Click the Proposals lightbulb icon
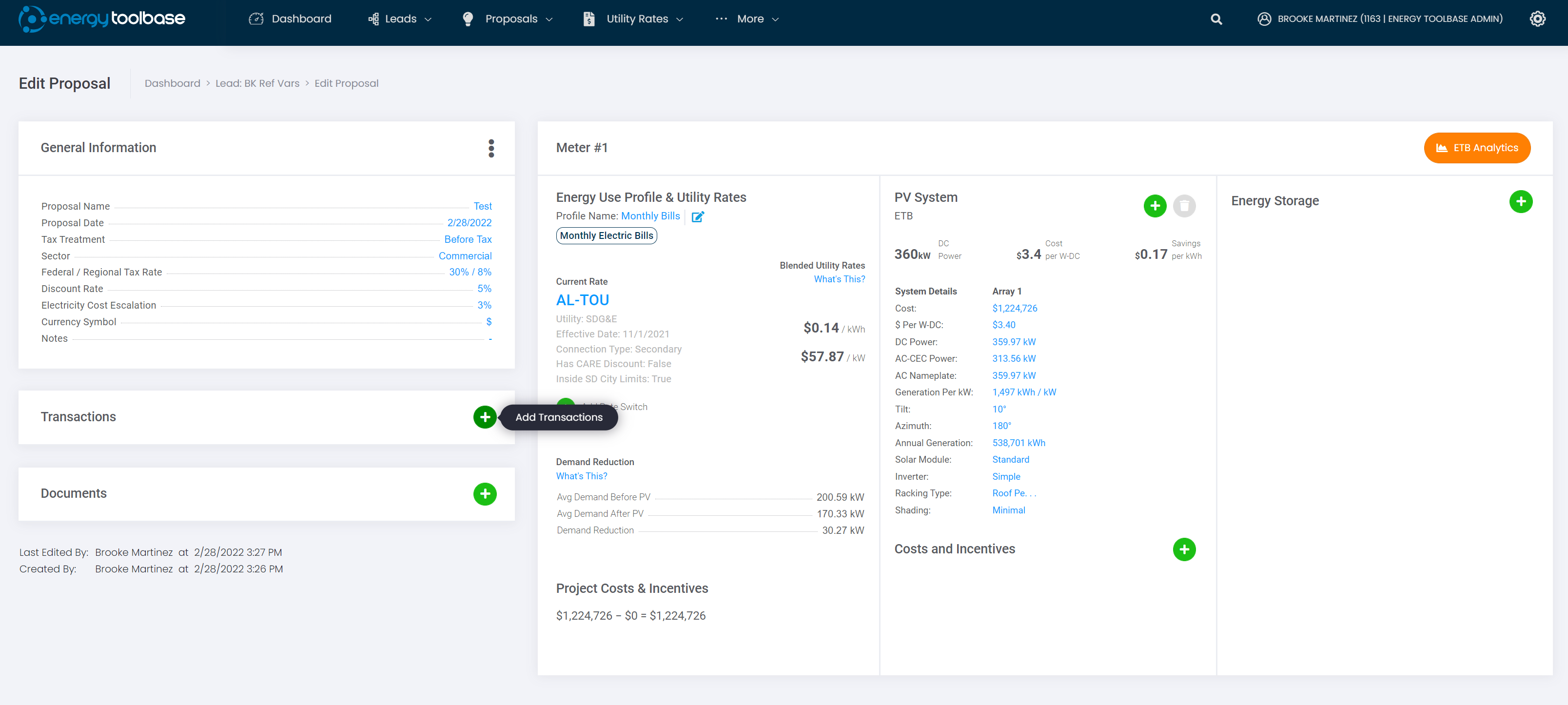Screen dimensions: 1568x705 468,19
